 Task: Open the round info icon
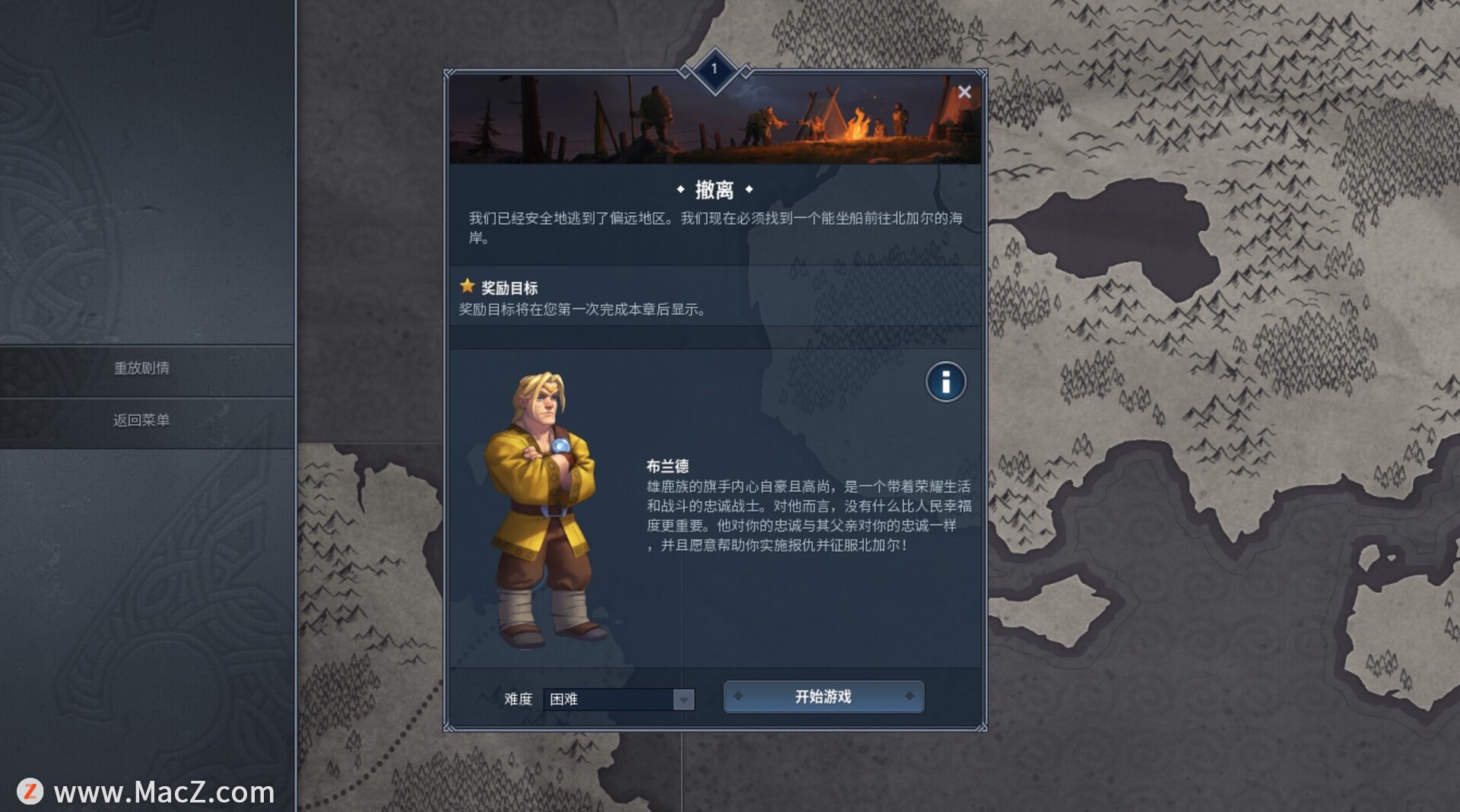(x=945, y=382)
